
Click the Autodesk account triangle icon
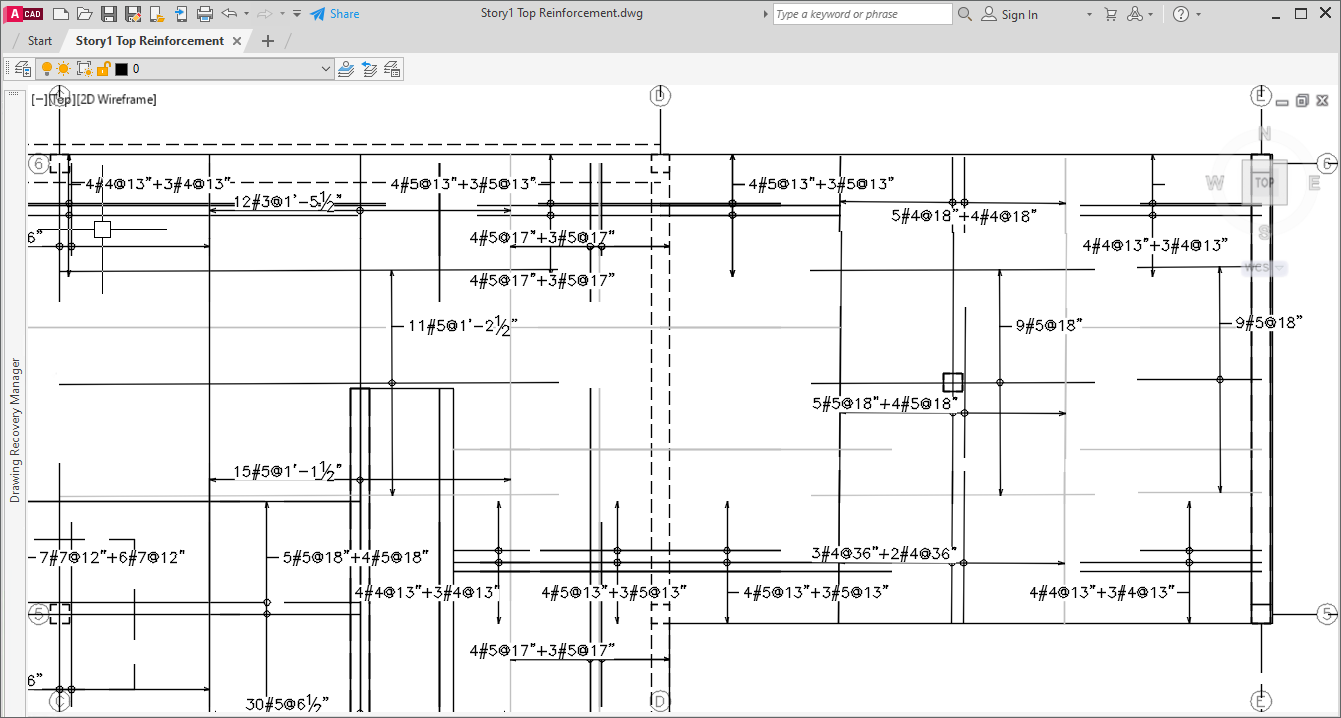tap(1135, 14)
